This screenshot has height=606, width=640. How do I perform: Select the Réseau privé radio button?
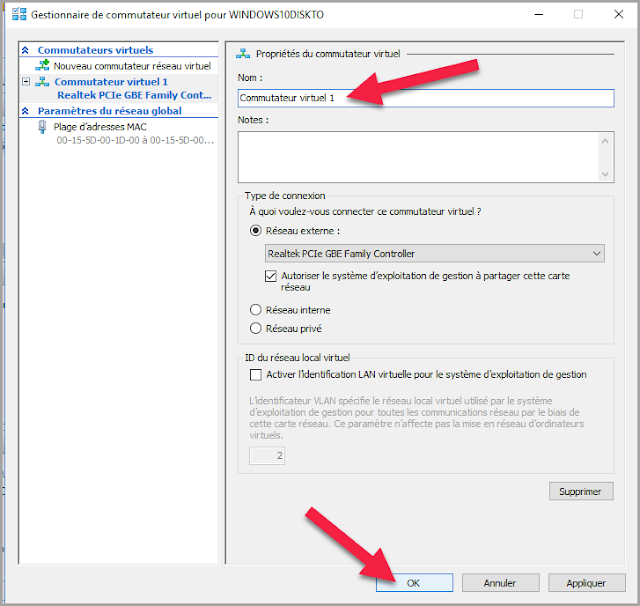click(x=256, y=328)
